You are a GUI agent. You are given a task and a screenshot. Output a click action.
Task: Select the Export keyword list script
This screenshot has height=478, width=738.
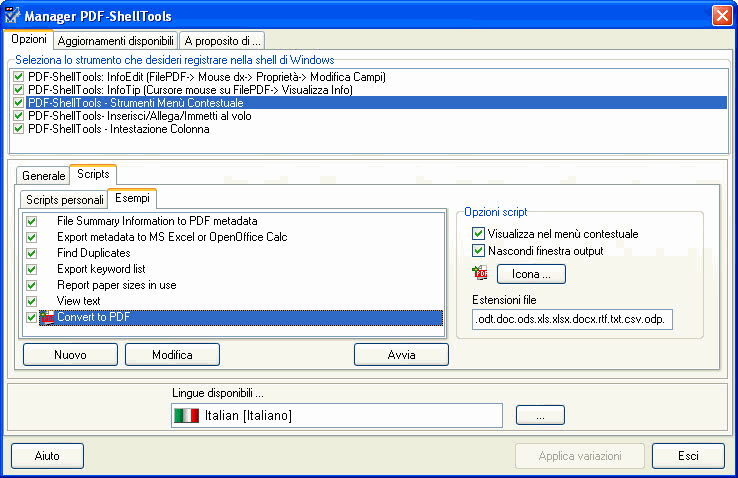[101, 269]
